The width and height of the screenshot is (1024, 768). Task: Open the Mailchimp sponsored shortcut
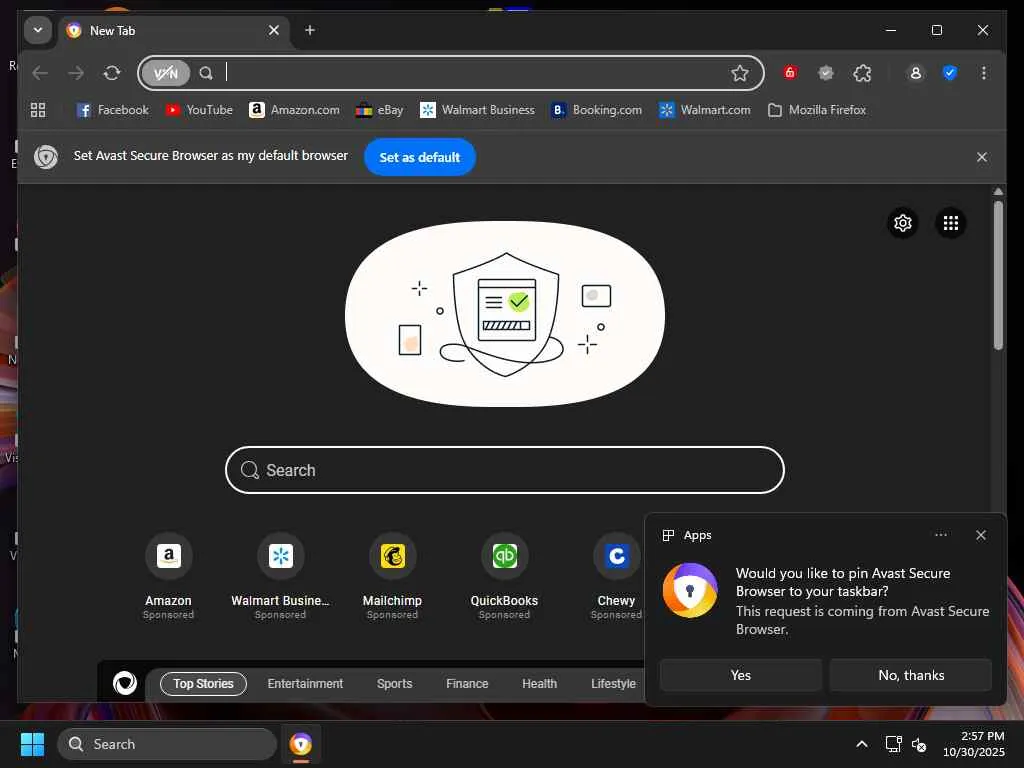392,575
